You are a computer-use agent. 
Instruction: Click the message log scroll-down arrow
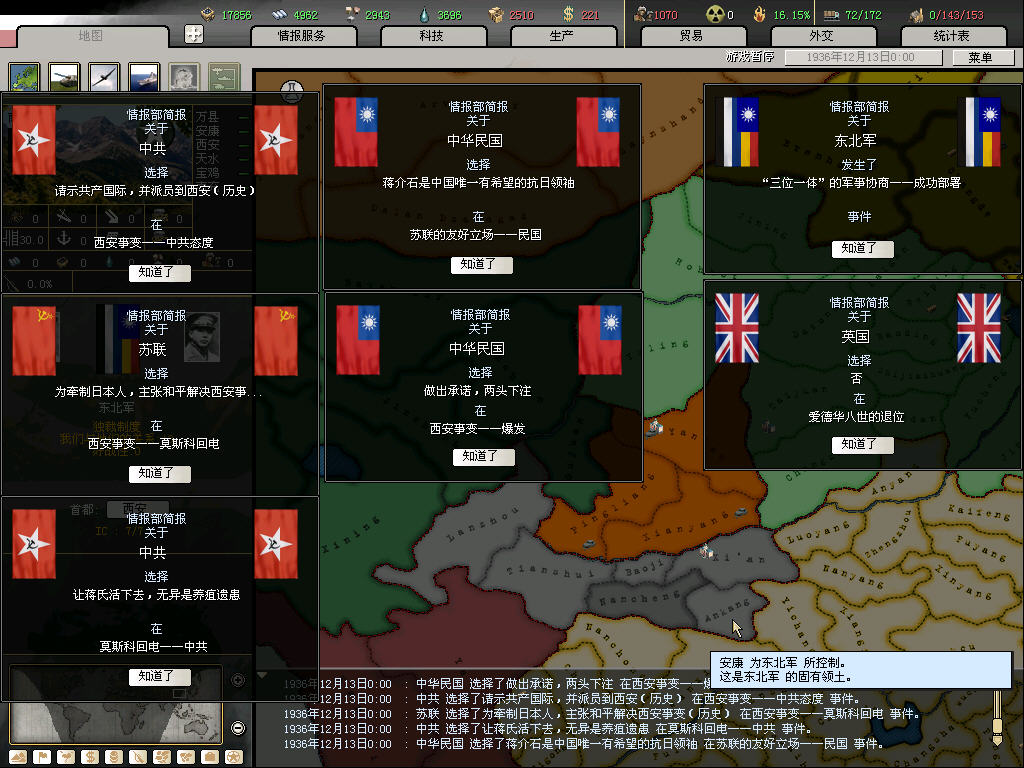(x=997, y=741)
